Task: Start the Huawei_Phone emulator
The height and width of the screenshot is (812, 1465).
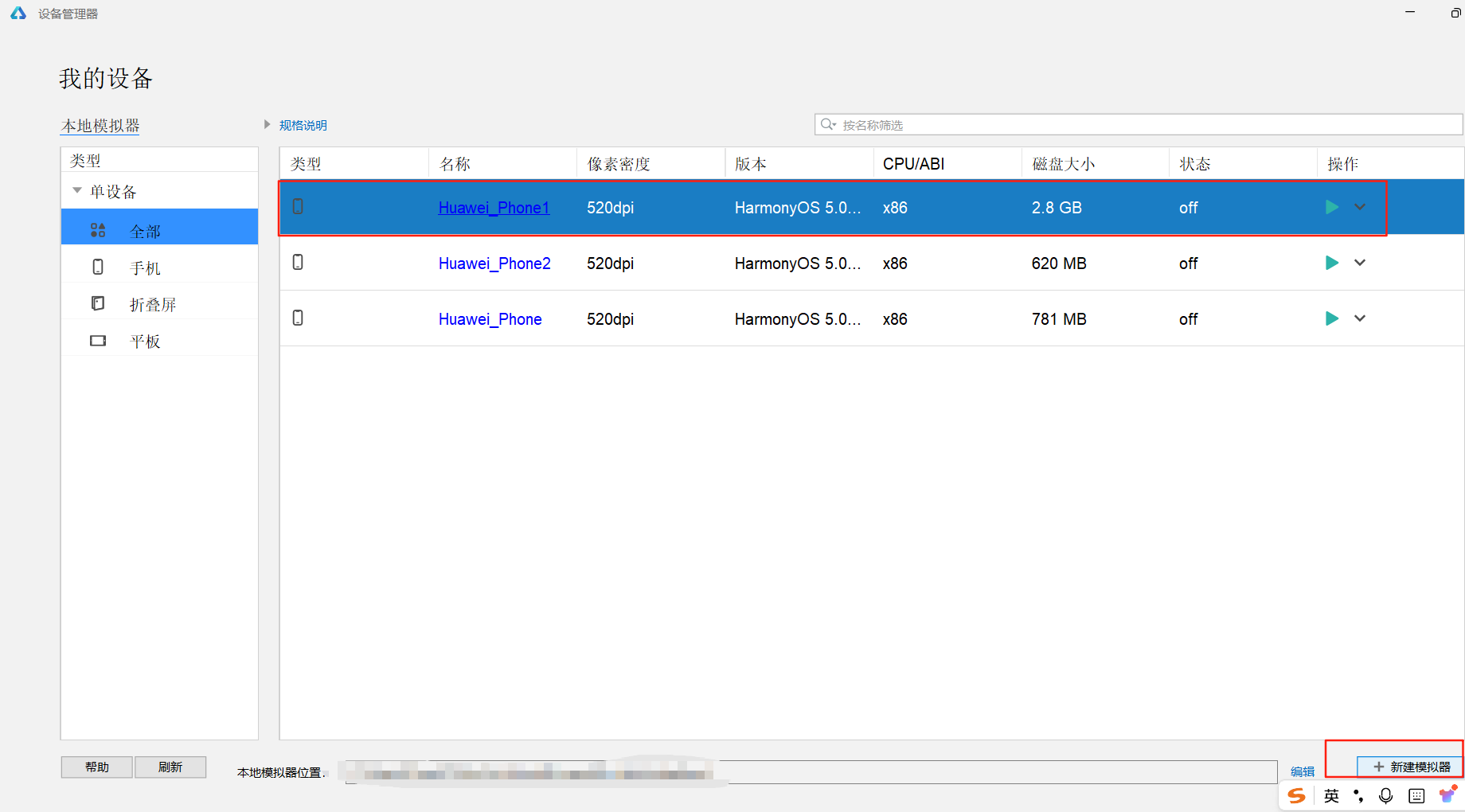Action: pyautogui.click(x=1331, y=318)
